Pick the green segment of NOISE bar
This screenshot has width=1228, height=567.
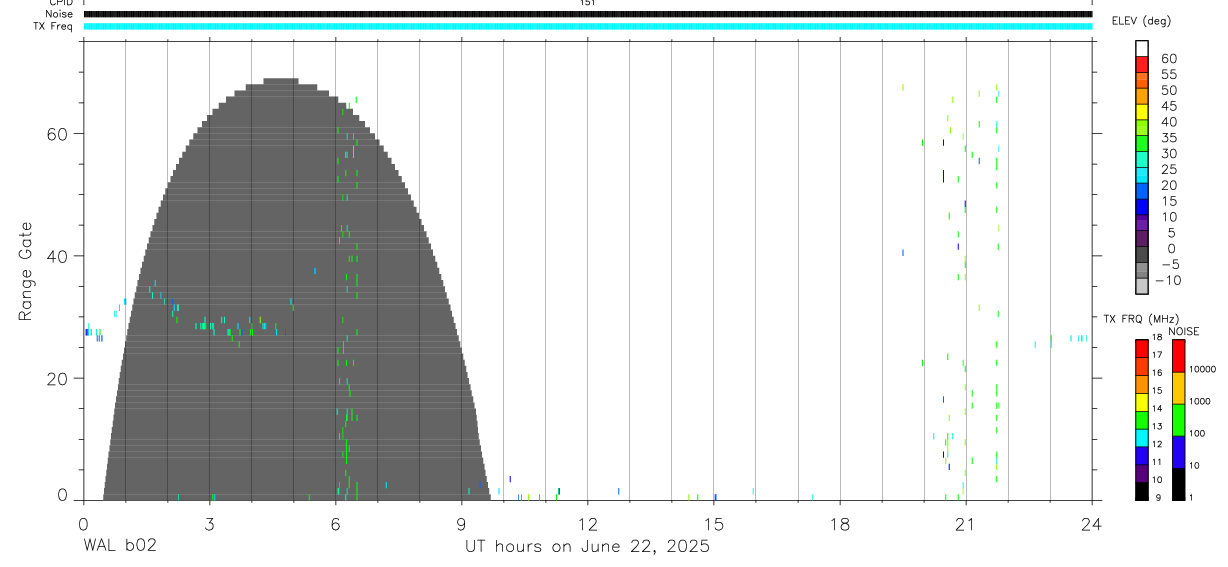pyautogui.click(x=1178, y=420)
